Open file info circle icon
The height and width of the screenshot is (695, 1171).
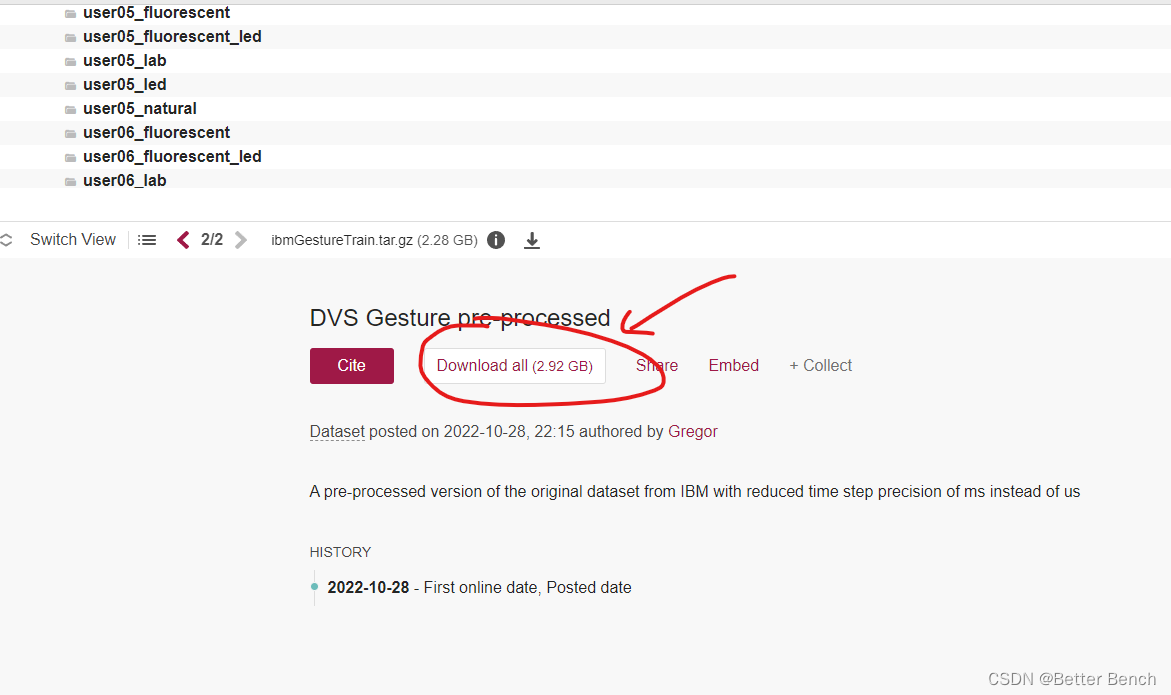click(x=496, y=240)
